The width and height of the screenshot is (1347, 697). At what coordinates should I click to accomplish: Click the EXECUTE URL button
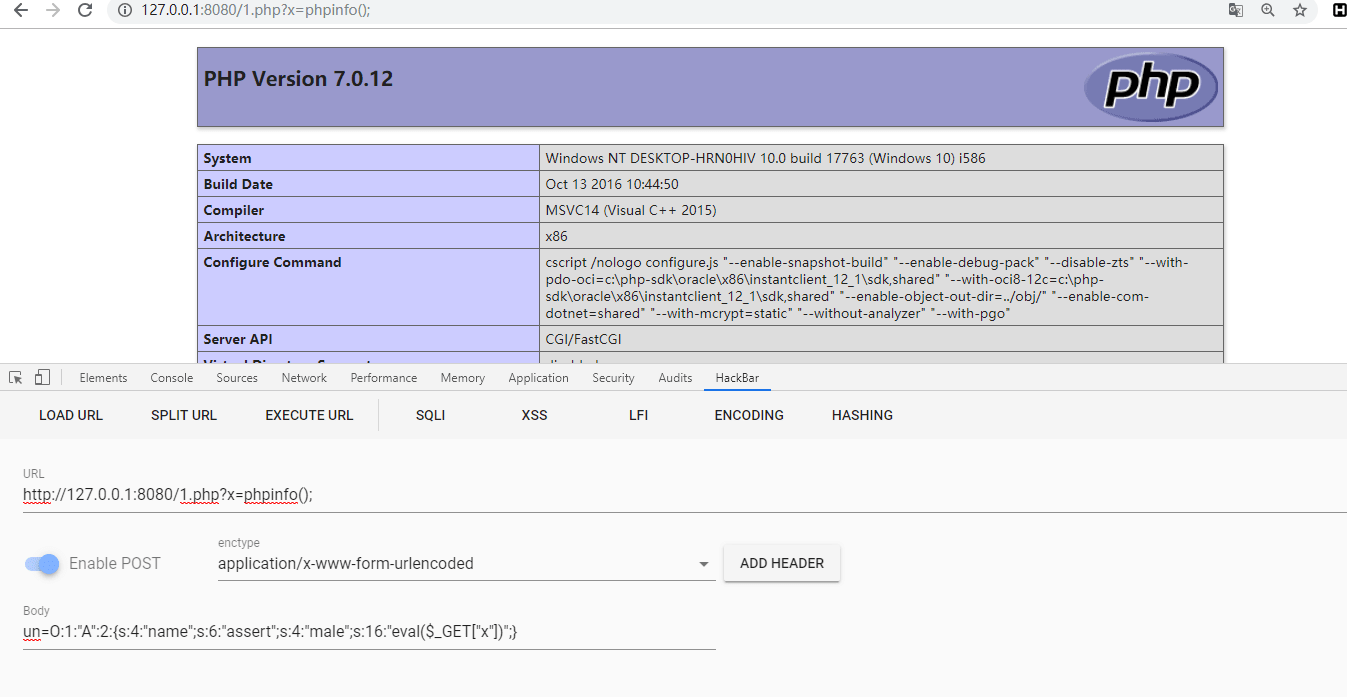pyautogui.click(x=309, y=415)
